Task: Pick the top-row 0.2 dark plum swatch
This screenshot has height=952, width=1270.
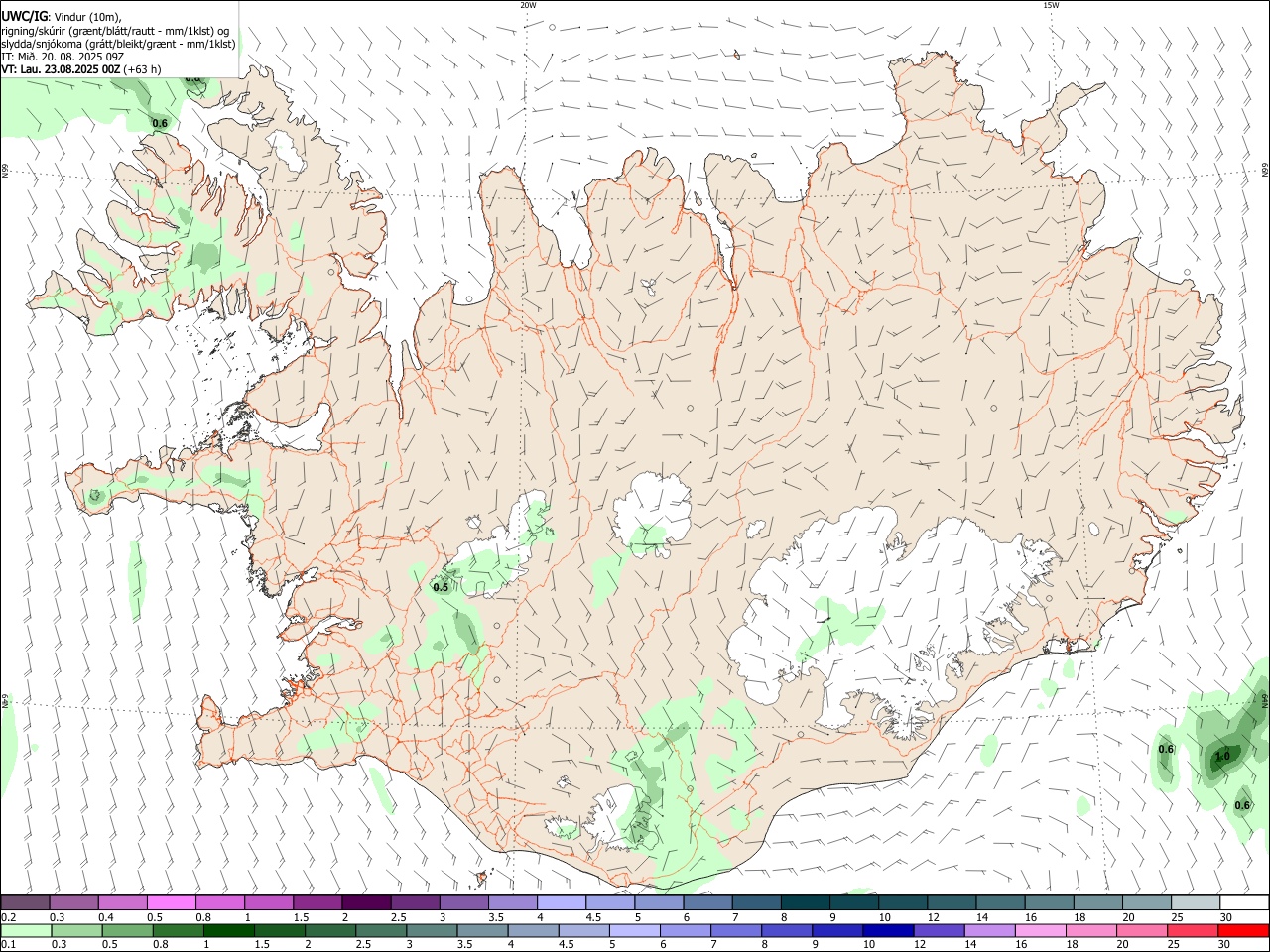Action: pyautogui.click(x=25, y=902)
